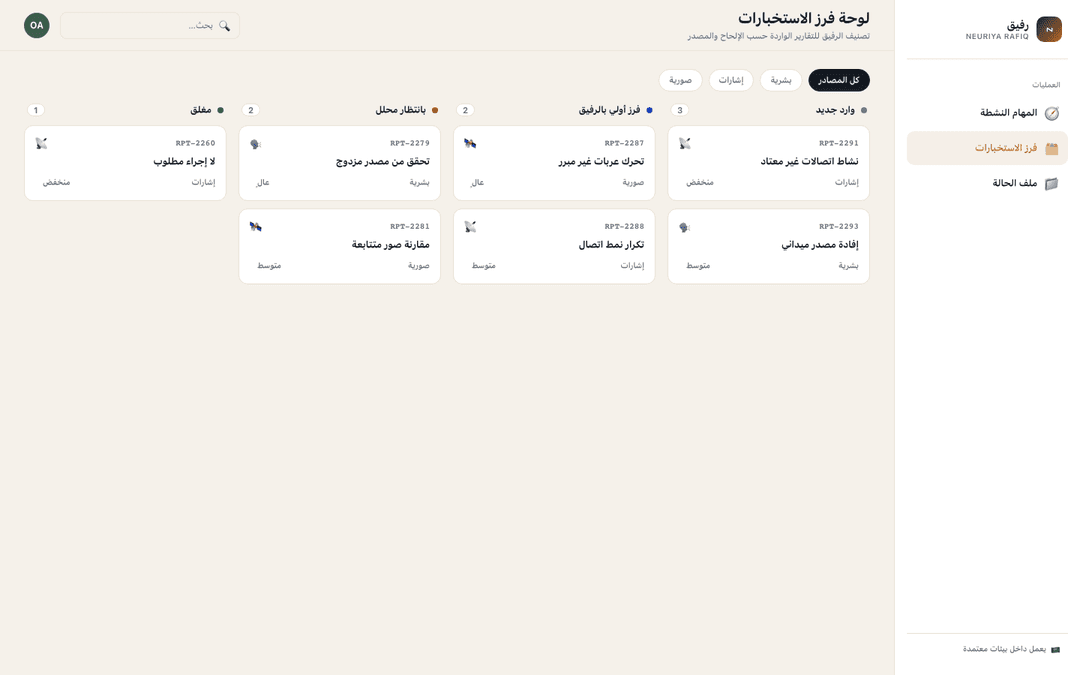Click the report ID RPT-2260
Screen dimensions: 1080x675
196,143
